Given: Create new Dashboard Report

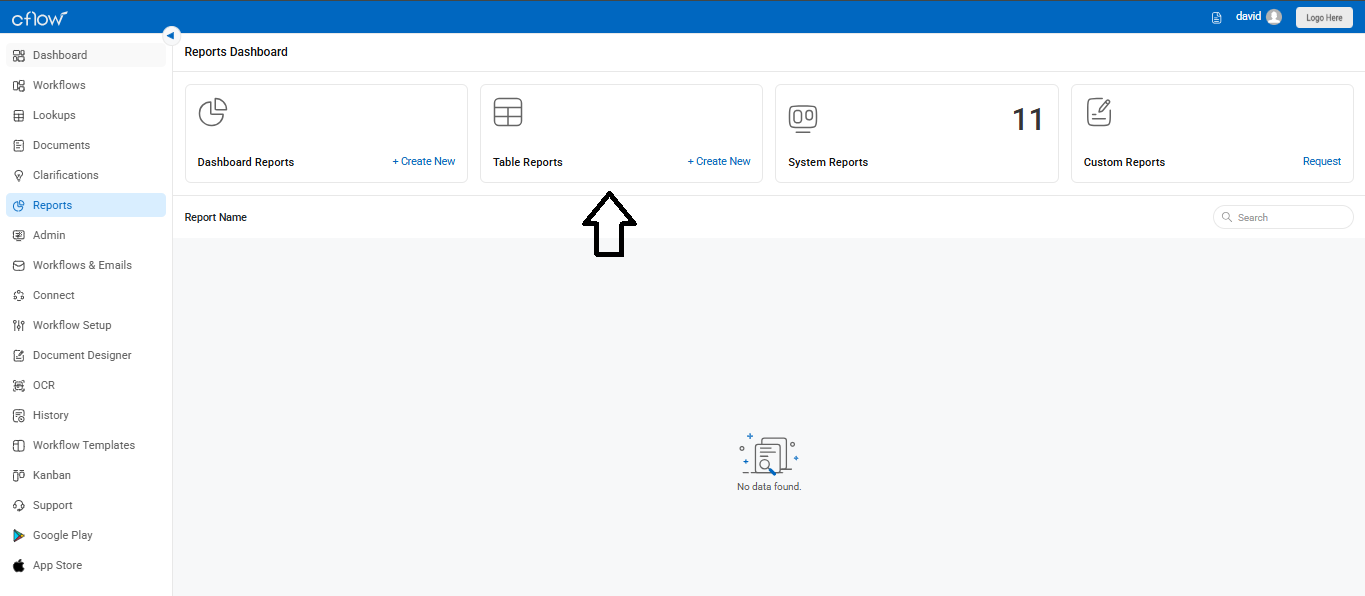Looking at the screenshot, I should click(x=424, y=161).
